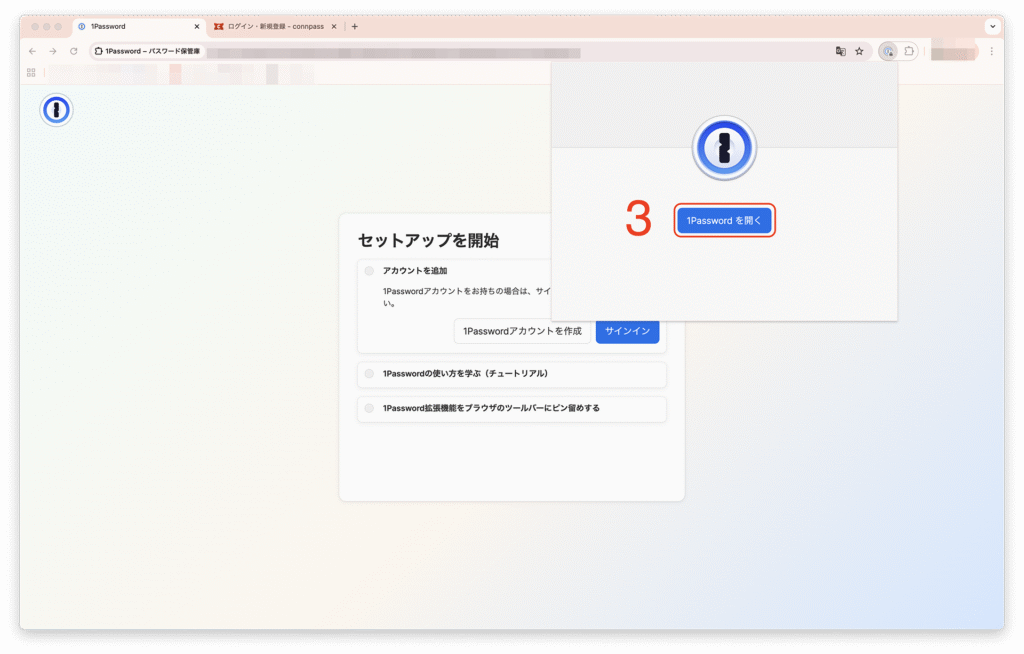
Task: Switch to the ログイン・新規登録 - connpass tab
Action: pyautogui.click(x=274, y=27)
